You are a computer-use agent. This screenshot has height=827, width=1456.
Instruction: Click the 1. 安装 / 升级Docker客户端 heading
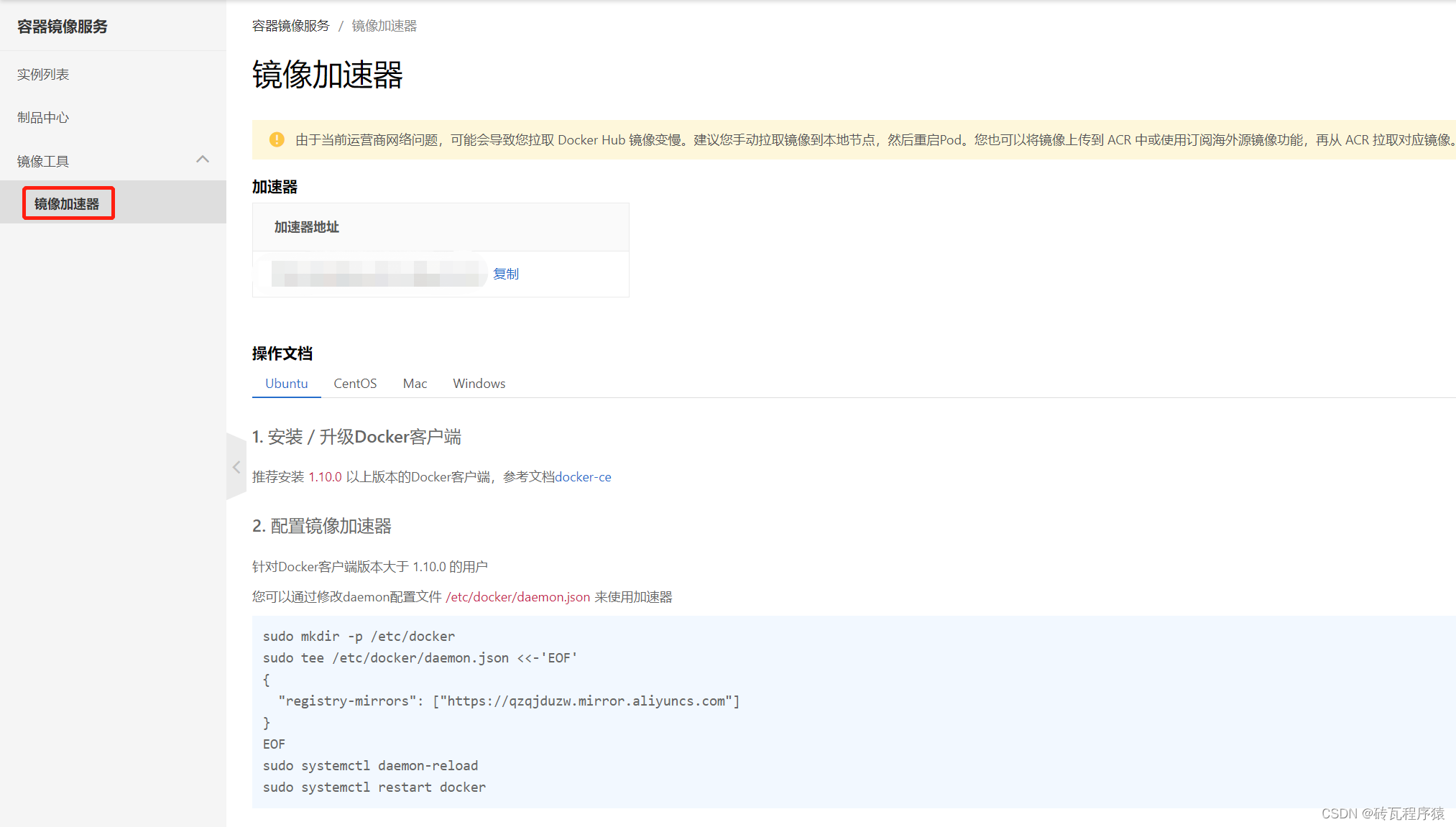[x=357, y=437]
